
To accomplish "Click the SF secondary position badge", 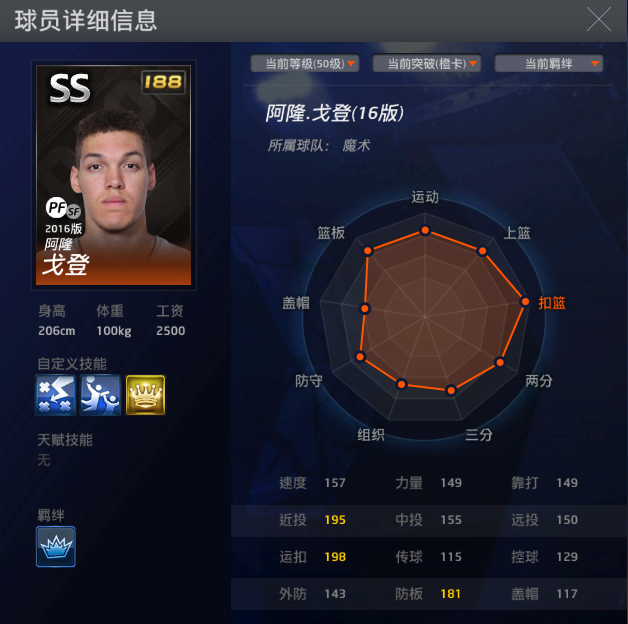I will click(x=74, y=211).
